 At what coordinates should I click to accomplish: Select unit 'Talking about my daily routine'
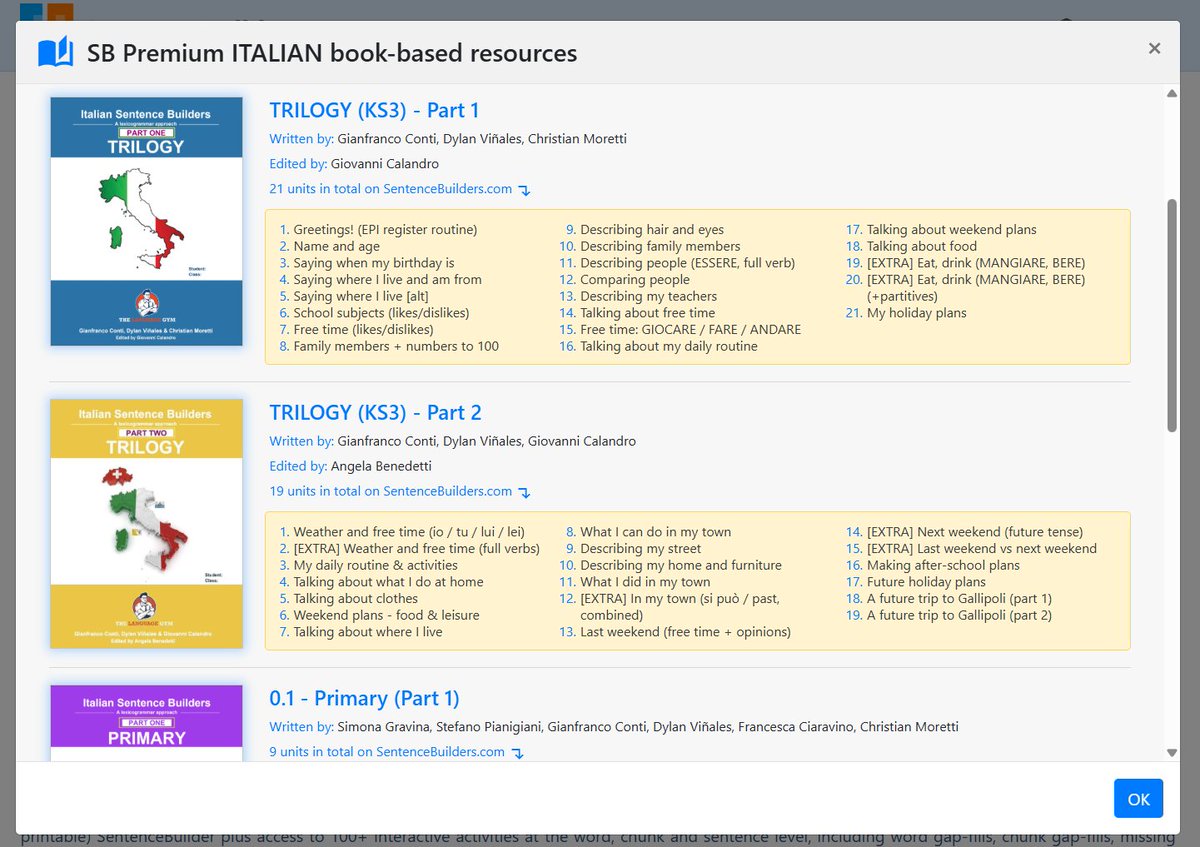click(669, 346)
